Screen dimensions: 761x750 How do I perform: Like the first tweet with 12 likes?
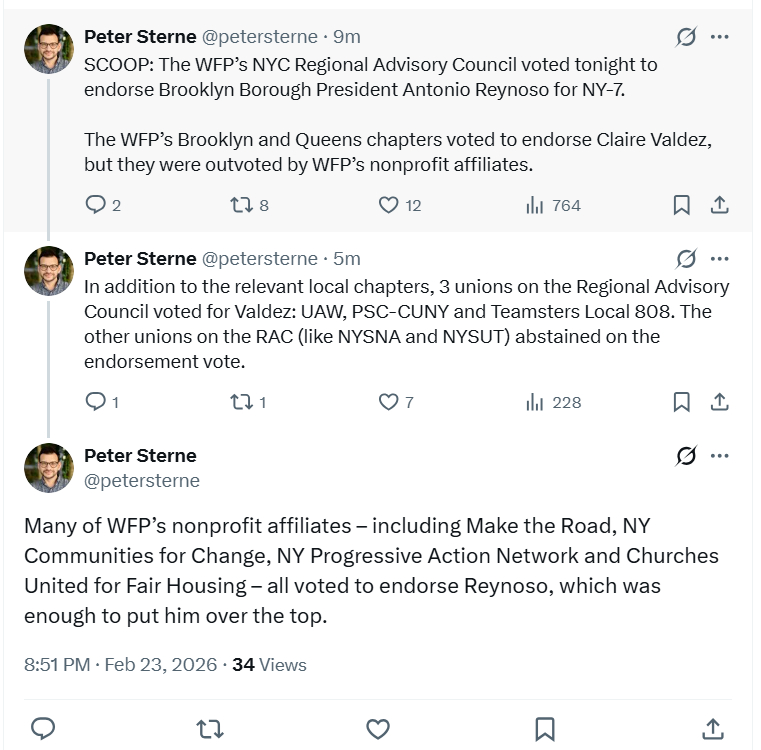point(389,205)
